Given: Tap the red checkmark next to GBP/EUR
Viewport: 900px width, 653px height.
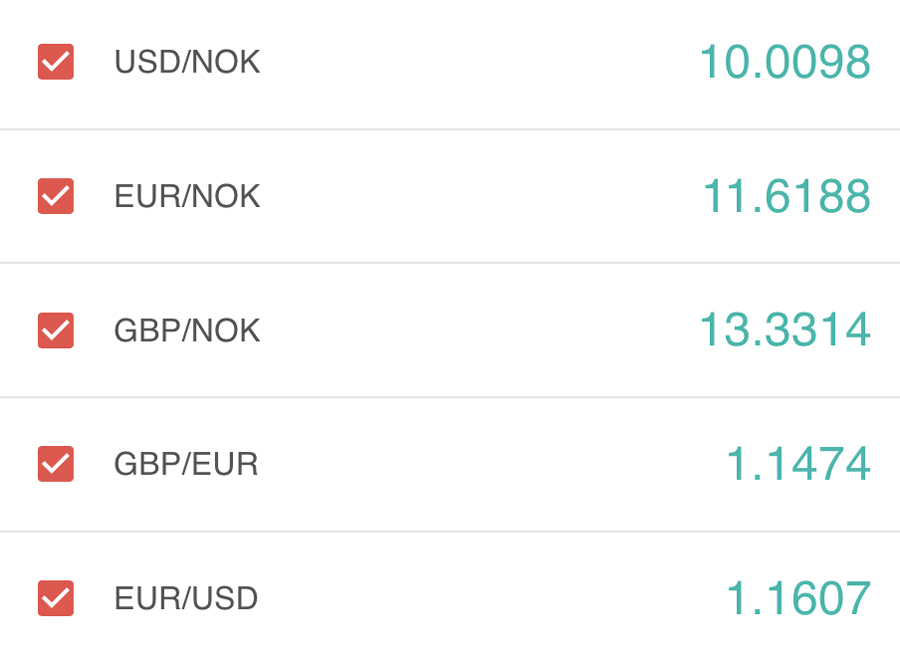Looking at the screenshot, I should tap(56, 464).
